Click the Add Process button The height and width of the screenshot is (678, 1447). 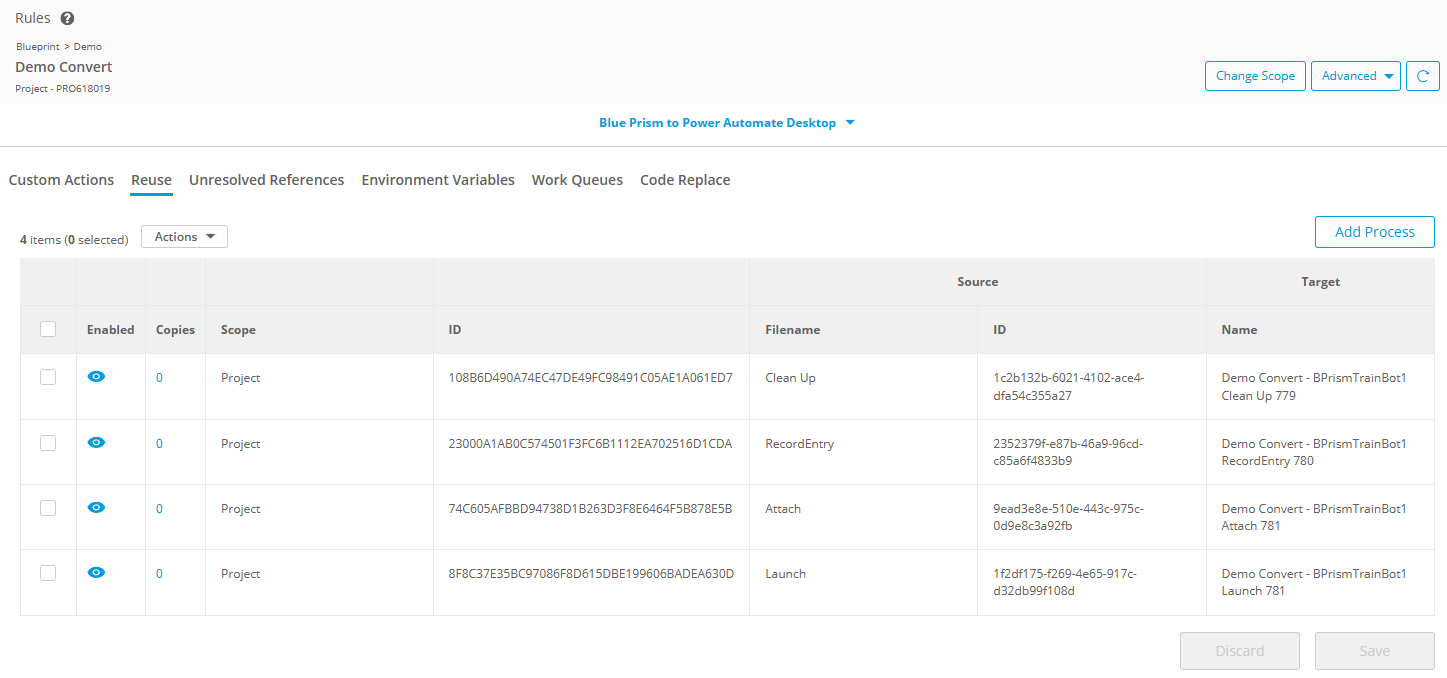coord(1374,232)
